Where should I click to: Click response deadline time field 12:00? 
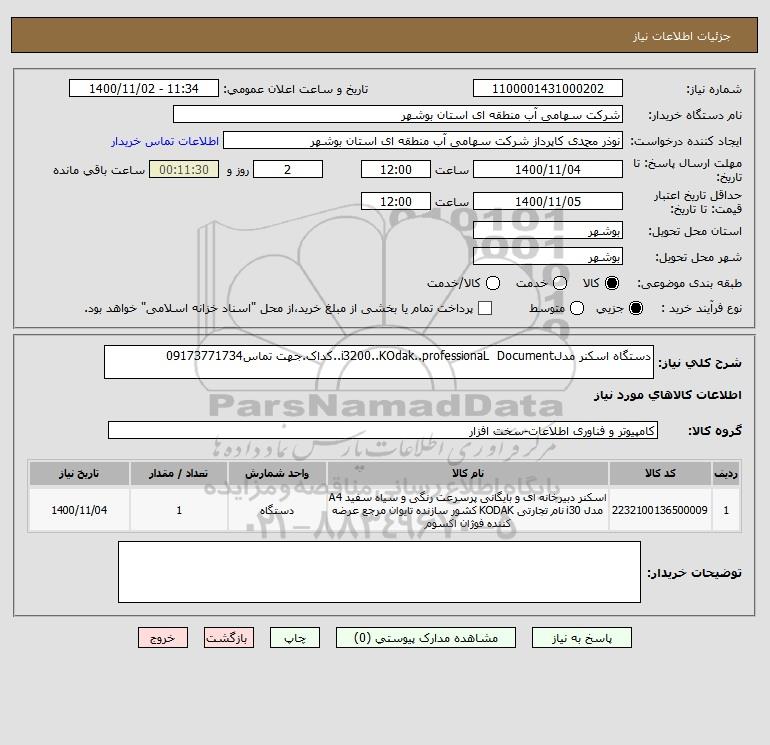pyautogui.click(x=396, y=169)
